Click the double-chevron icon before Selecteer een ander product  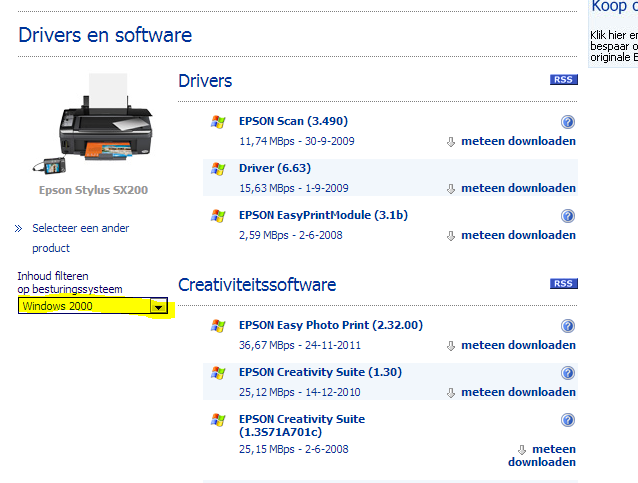(18, 228)
